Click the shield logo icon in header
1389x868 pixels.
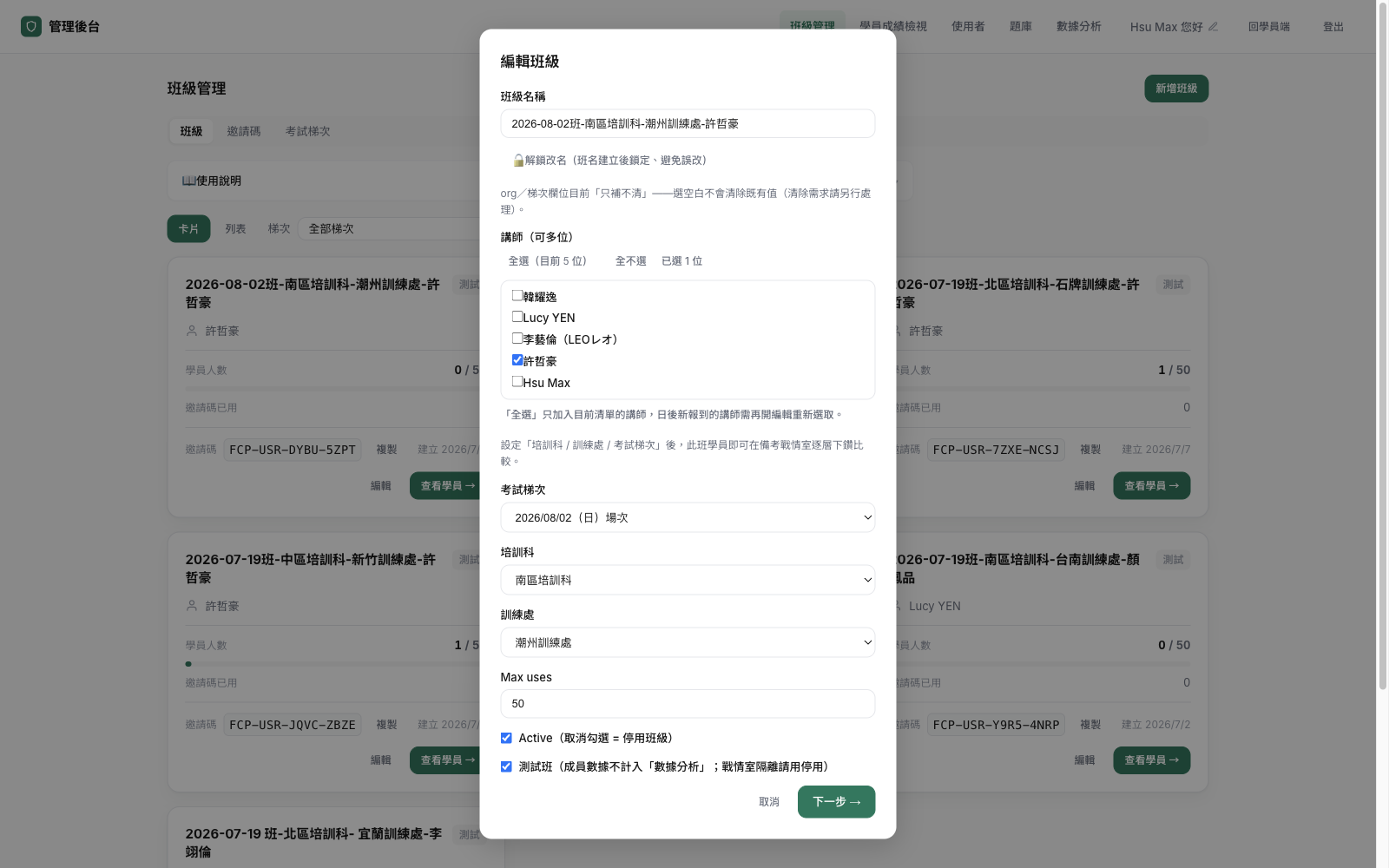tap(31, 27)
